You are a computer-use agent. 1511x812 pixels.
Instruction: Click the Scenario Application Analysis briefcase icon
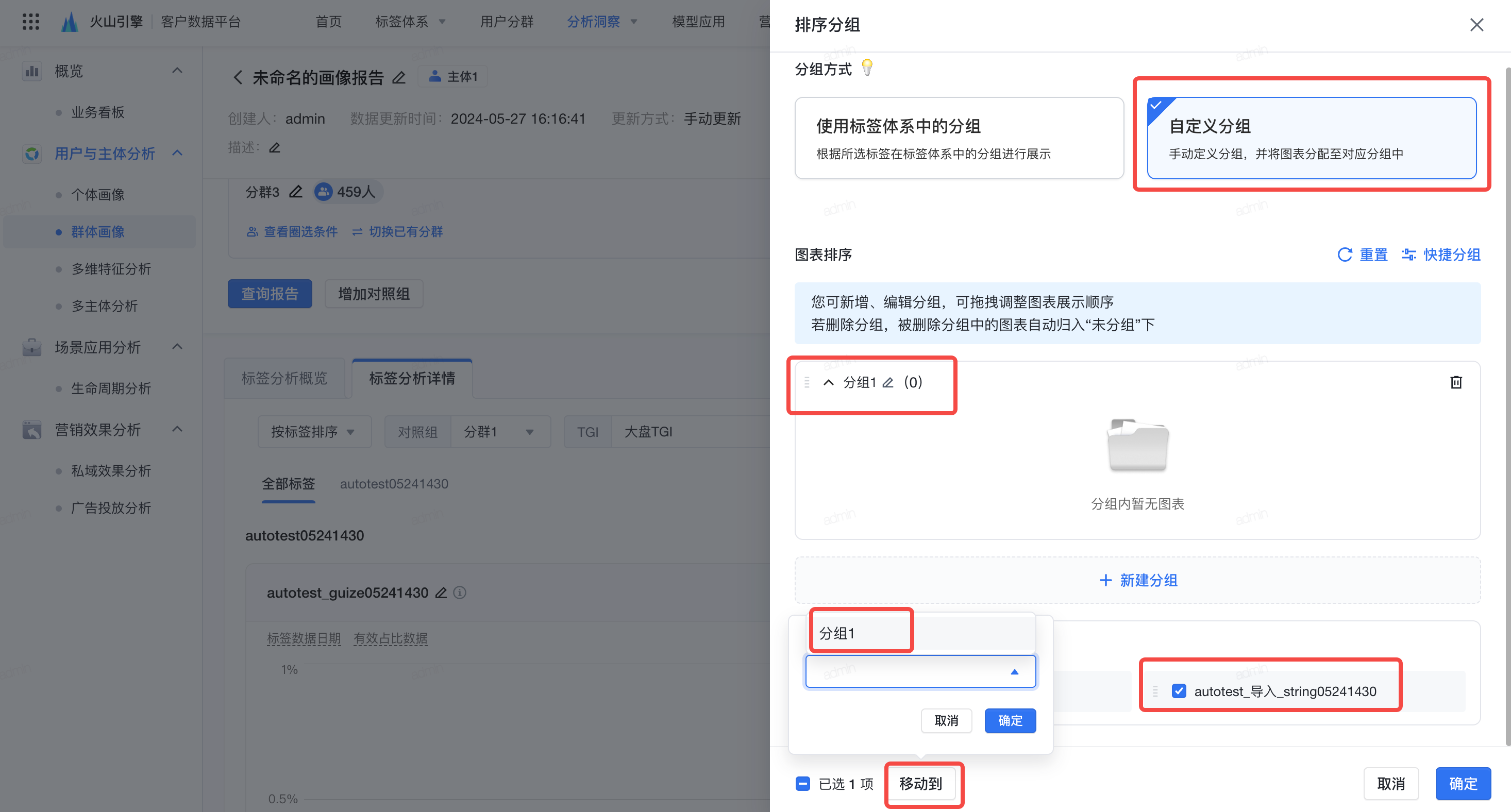(31, 347)
